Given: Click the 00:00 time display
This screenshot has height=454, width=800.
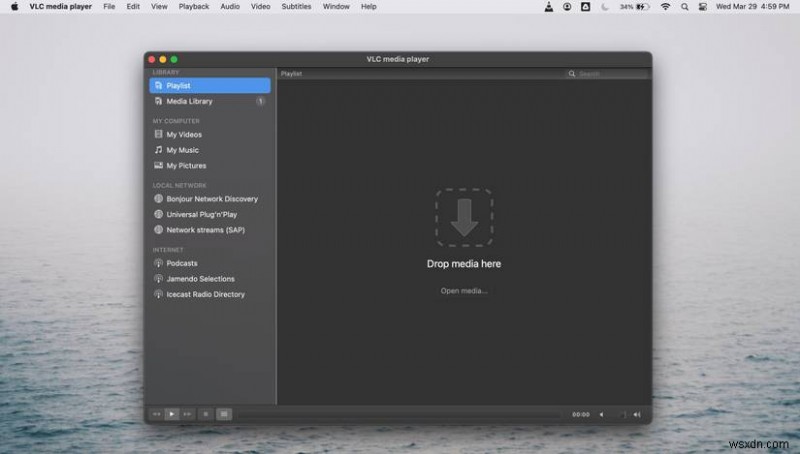Looking at the screenshot, I should pos(581,415).
